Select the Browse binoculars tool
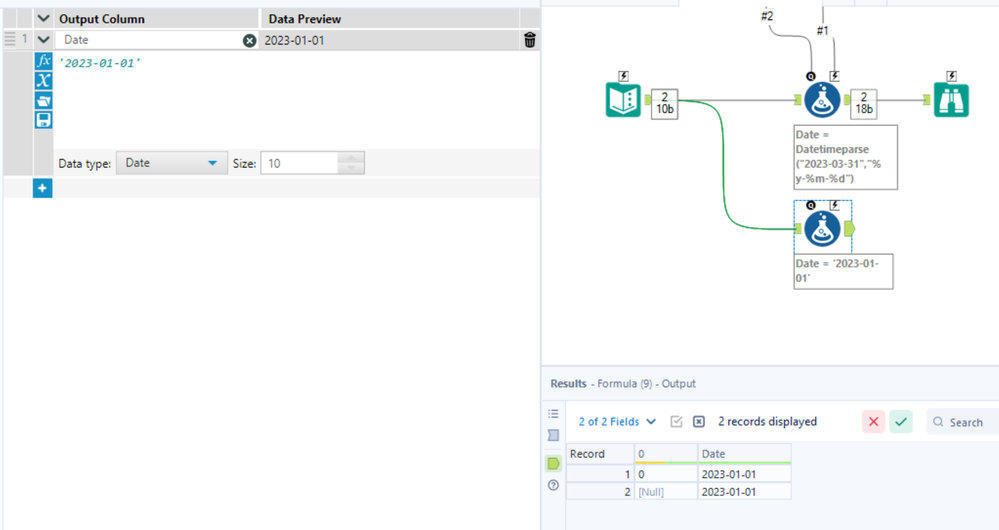 tap(951, 100)
